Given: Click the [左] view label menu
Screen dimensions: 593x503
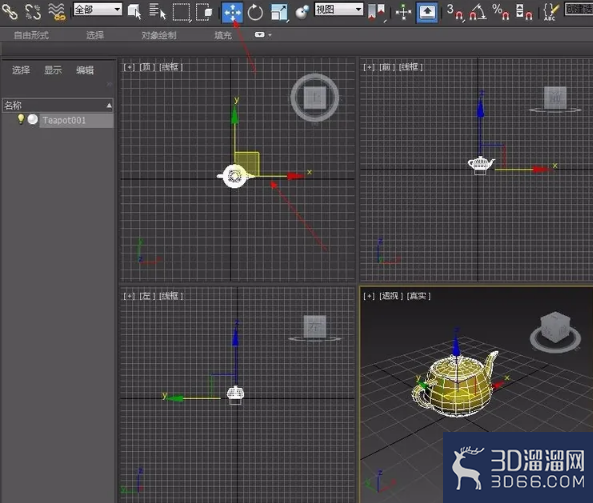Looking at the screenshot, I should click(147, 296).
